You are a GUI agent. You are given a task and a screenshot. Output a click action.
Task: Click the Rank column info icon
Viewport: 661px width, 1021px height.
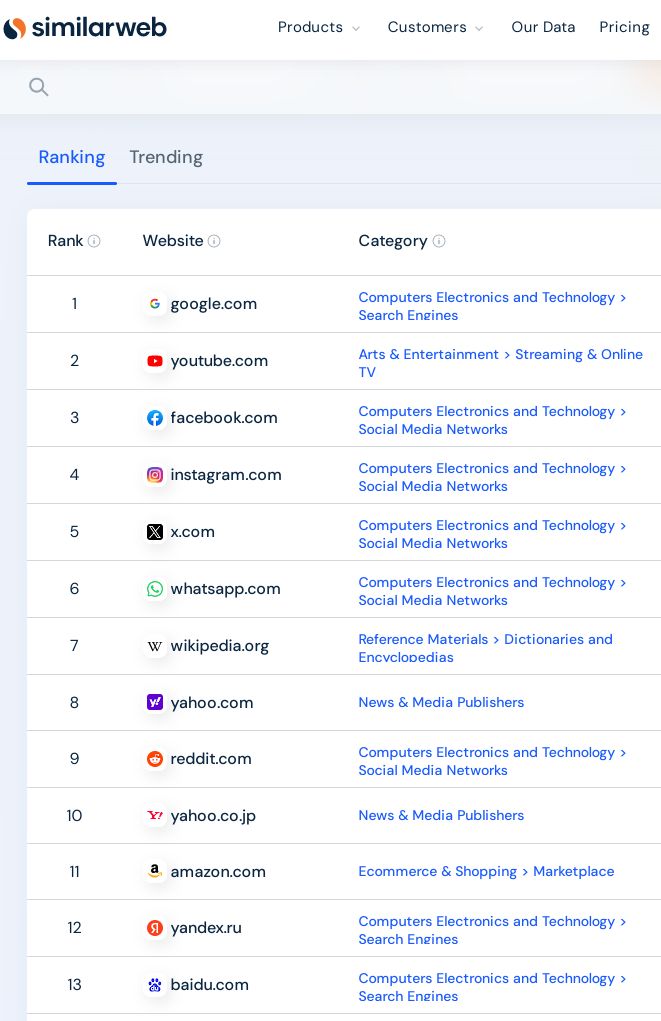tap(94, 241)
